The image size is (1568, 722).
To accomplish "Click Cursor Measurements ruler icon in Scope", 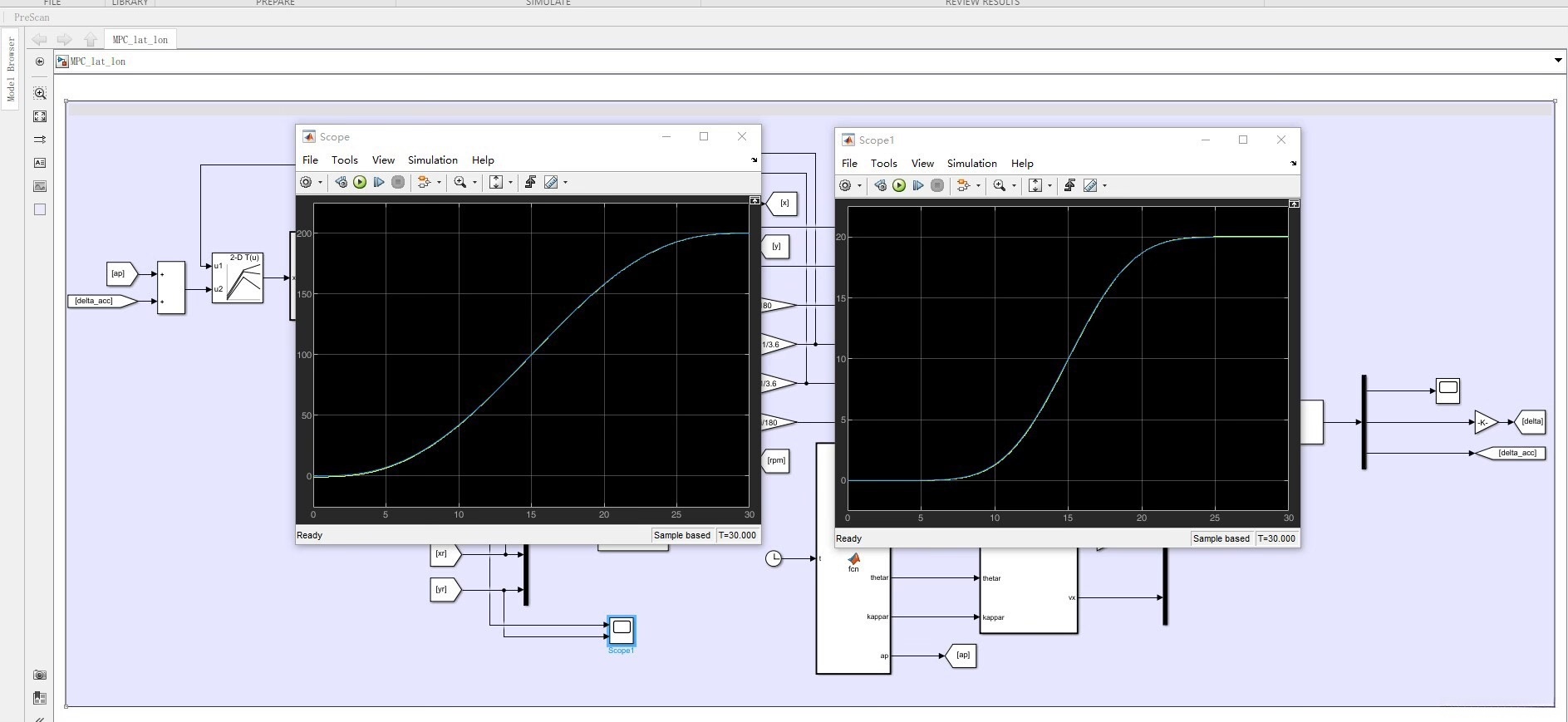I will 551,183.
